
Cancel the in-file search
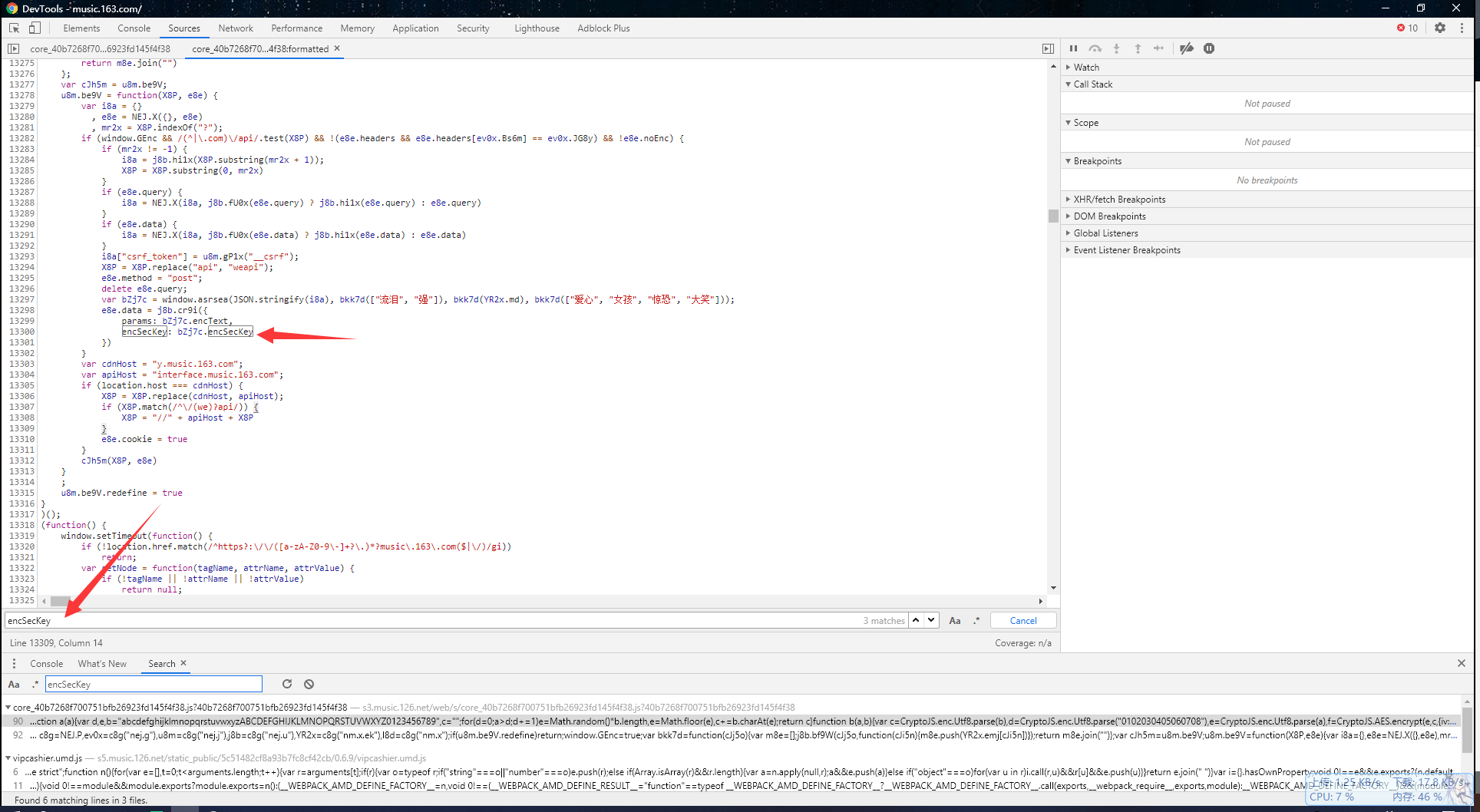pos(1023,620)
